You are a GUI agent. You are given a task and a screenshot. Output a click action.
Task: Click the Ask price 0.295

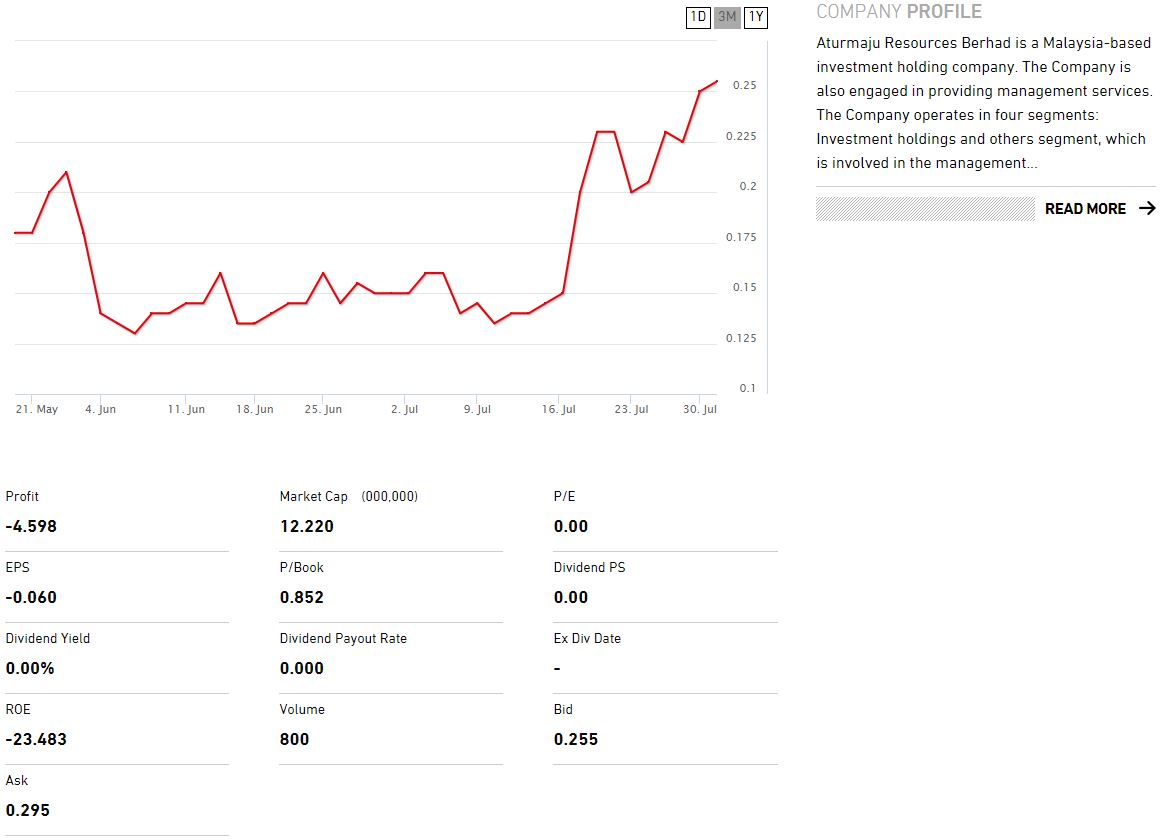pos(28,811)
